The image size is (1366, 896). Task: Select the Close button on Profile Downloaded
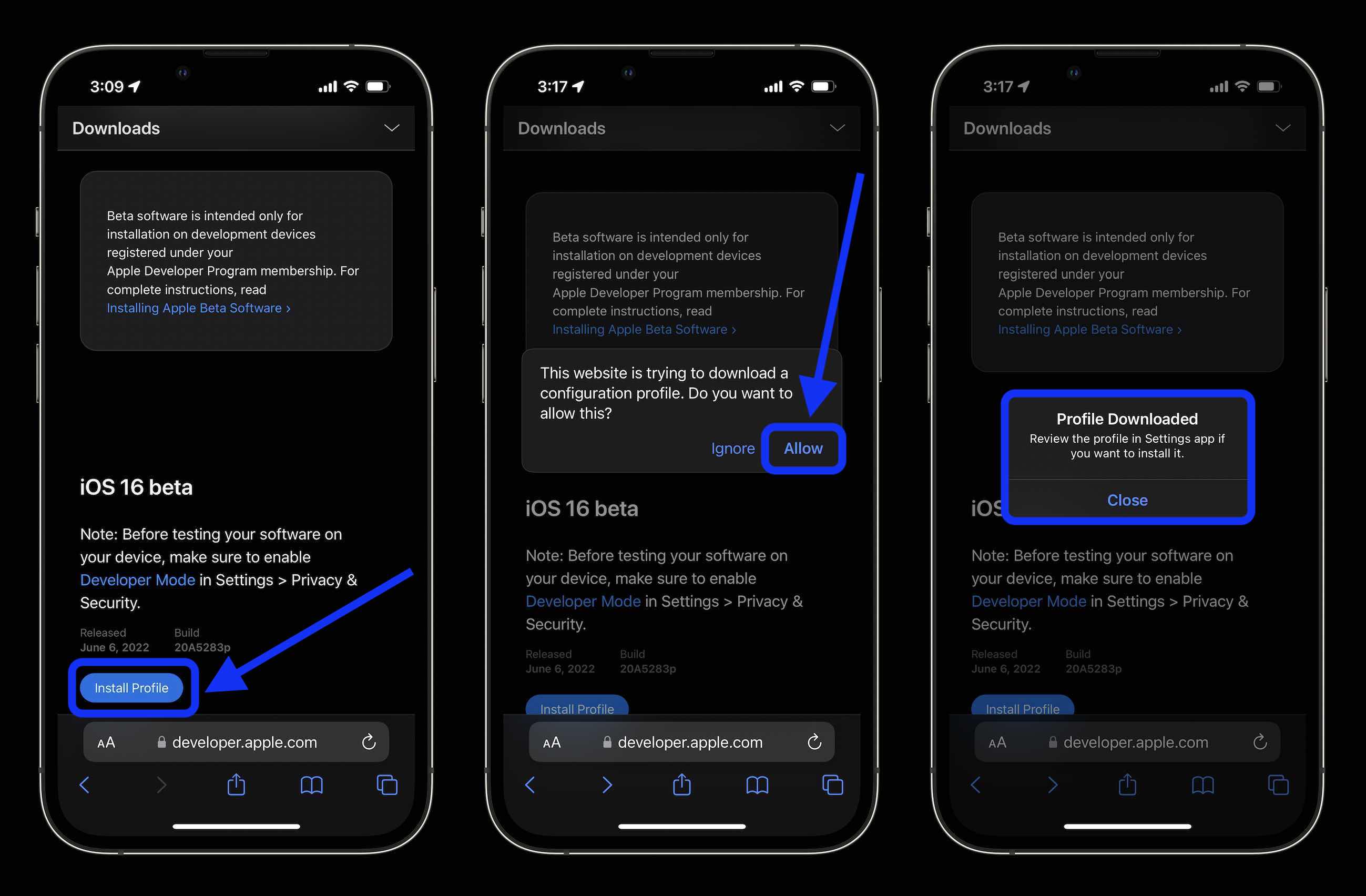pyautogui.click(x=1127, y=499)
